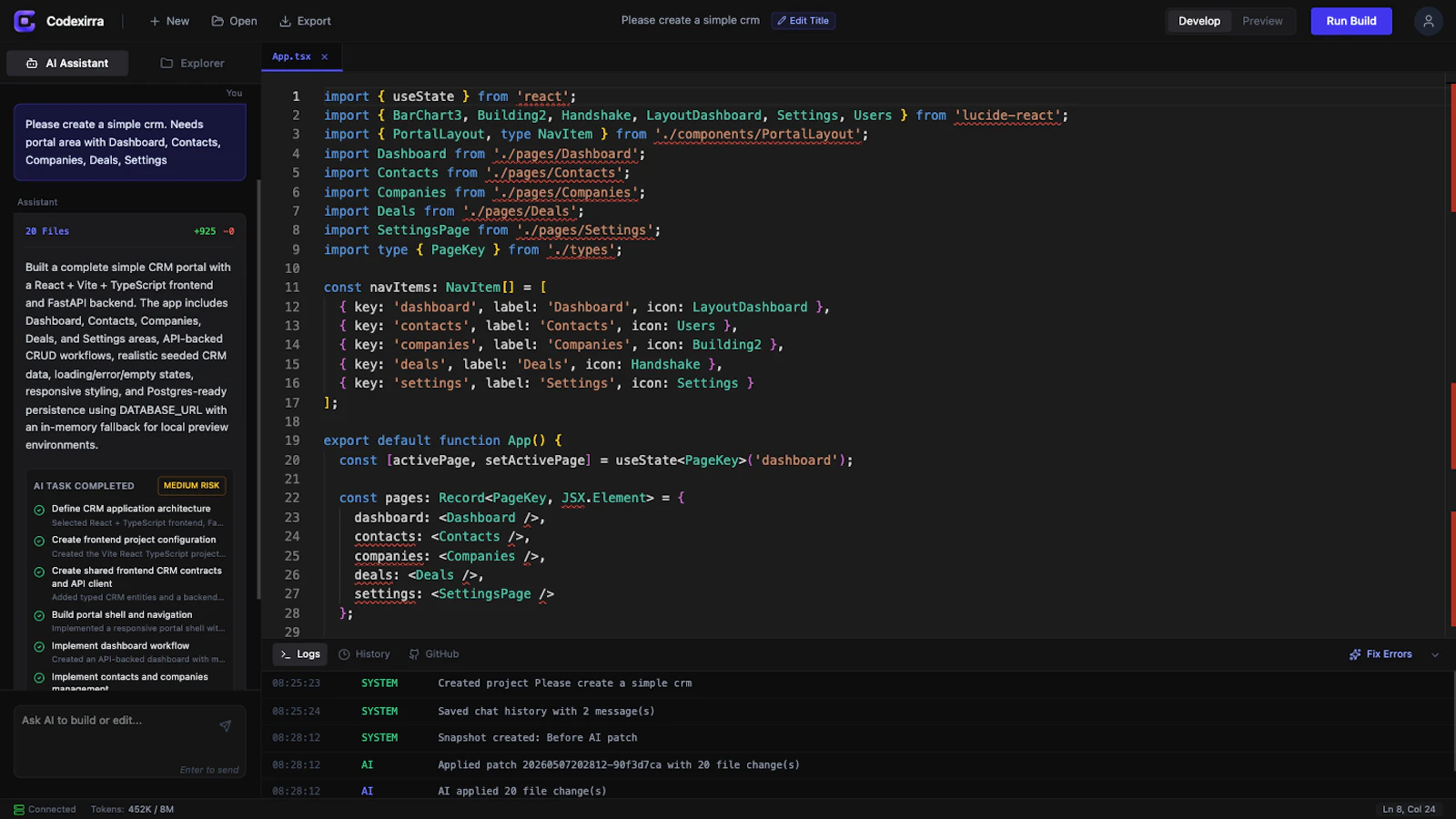Viewport: 1456px width, 819px height.
Task: Click the New plus icon
Action: (x=155, y=21)
